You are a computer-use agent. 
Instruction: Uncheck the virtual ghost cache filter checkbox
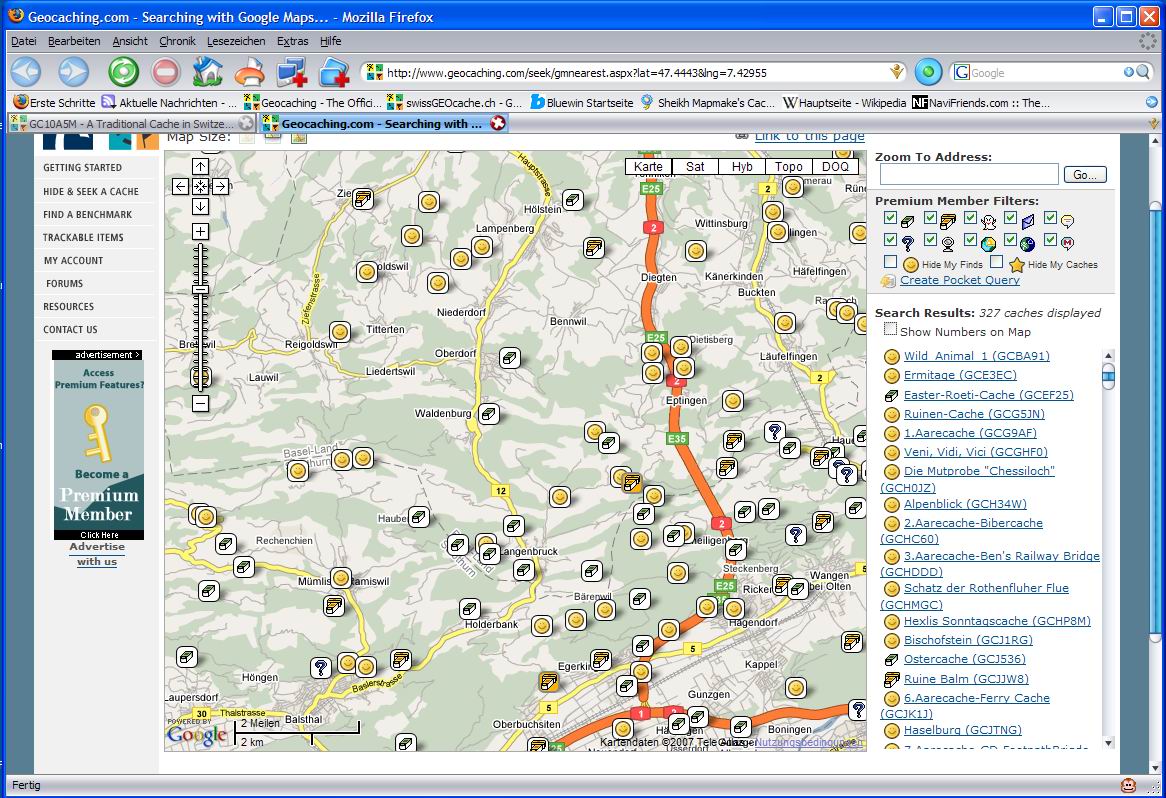[x=970, y=217]
